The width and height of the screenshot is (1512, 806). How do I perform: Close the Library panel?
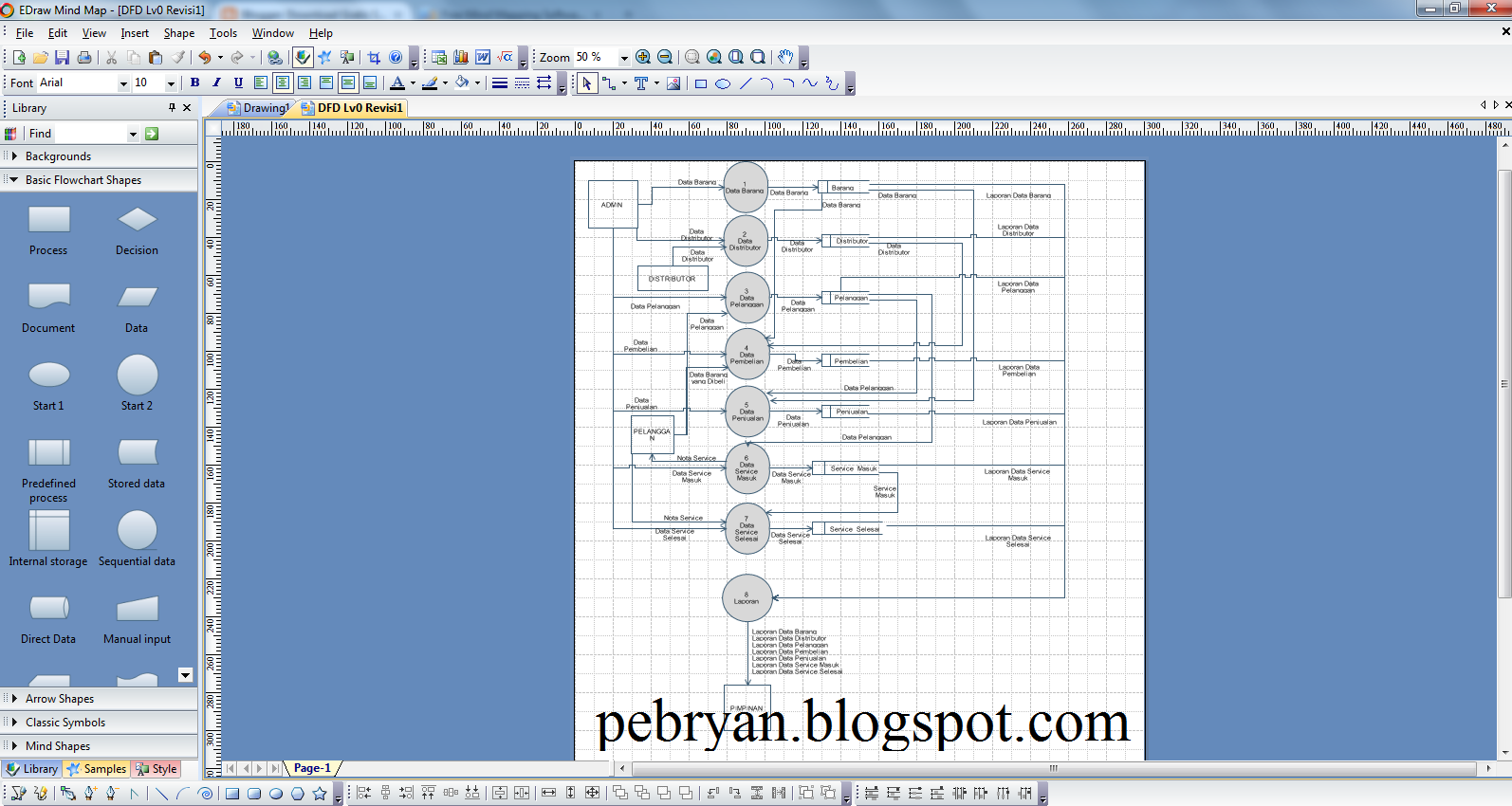tap(187, 108)
